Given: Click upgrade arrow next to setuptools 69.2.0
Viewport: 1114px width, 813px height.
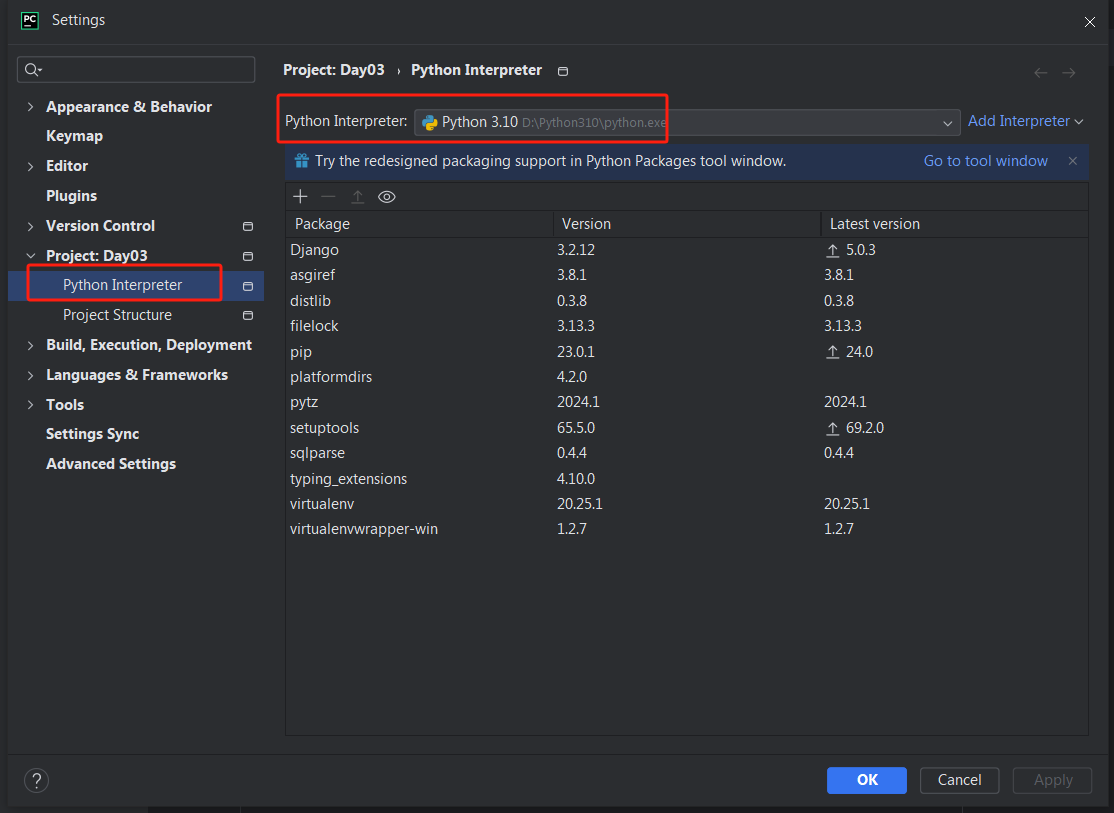Looking at the screenshot, I should 833,429.
